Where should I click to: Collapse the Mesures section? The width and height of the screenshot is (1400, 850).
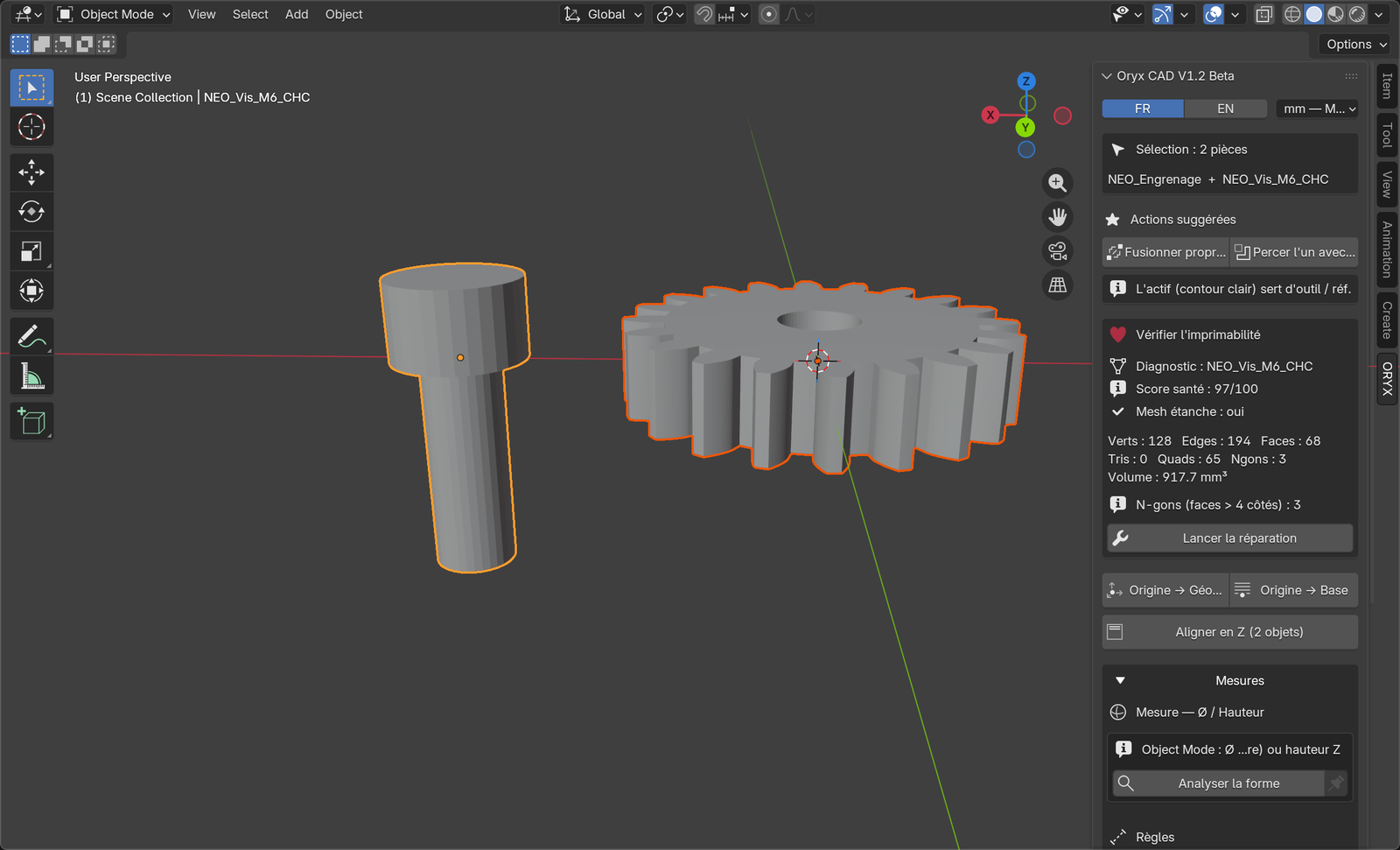(1120, 680)
